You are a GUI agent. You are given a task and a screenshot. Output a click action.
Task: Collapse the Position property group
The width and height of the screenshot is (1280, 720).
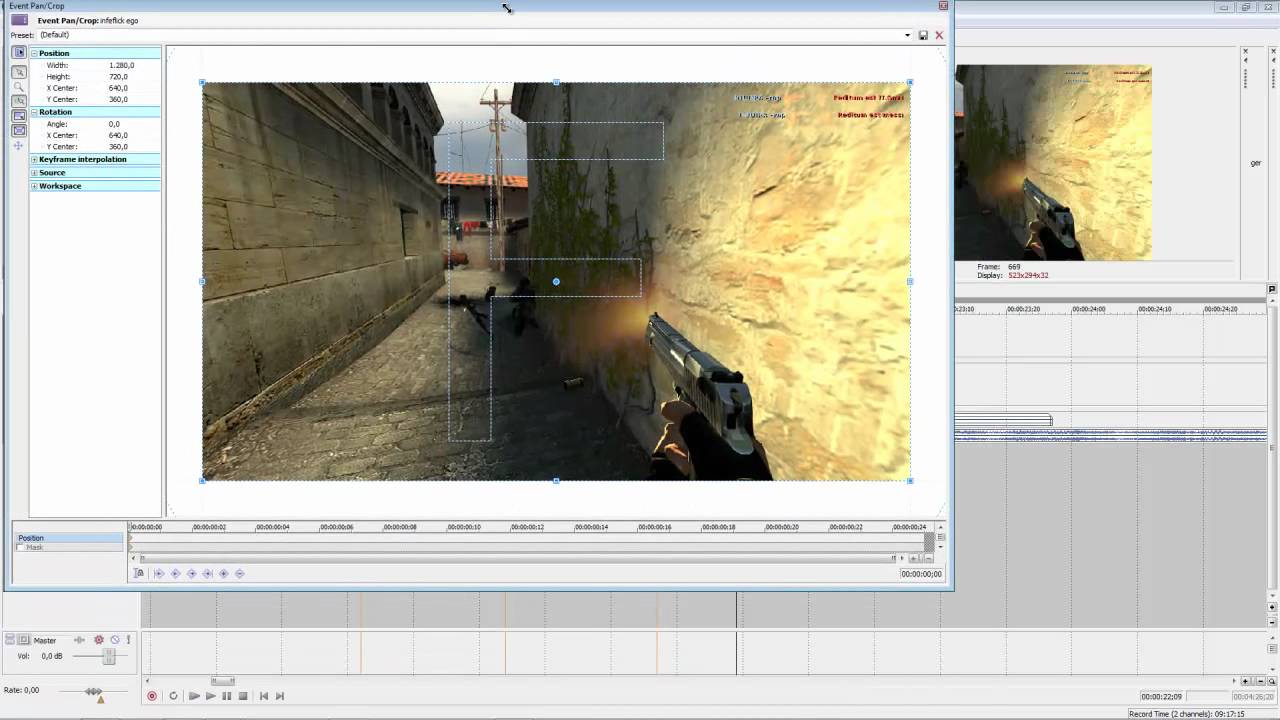coord(34,53)
